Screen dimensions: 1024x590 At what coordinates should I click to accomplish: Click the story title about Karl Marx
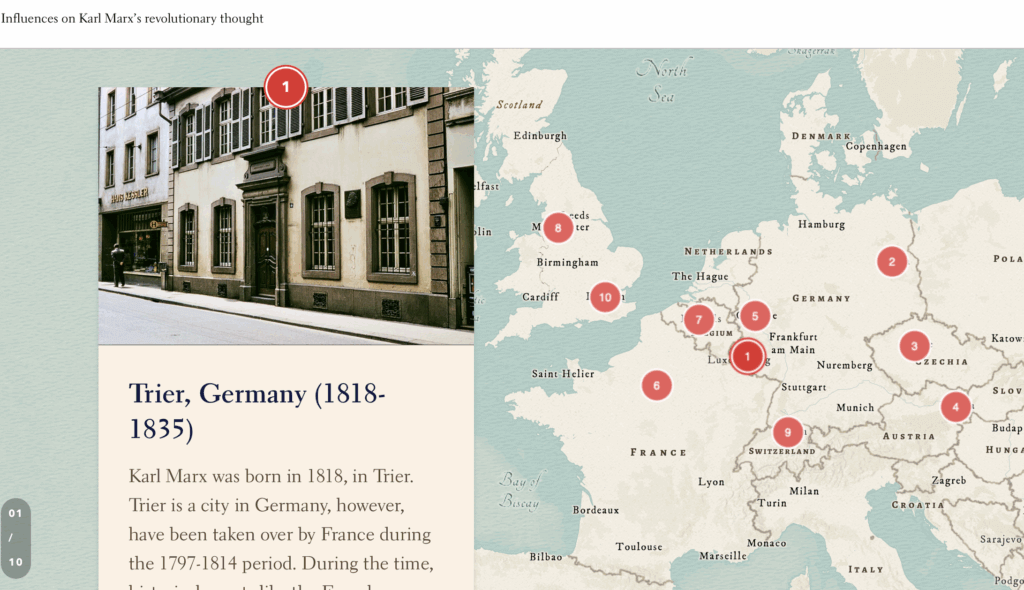click(x=132, y=19)
